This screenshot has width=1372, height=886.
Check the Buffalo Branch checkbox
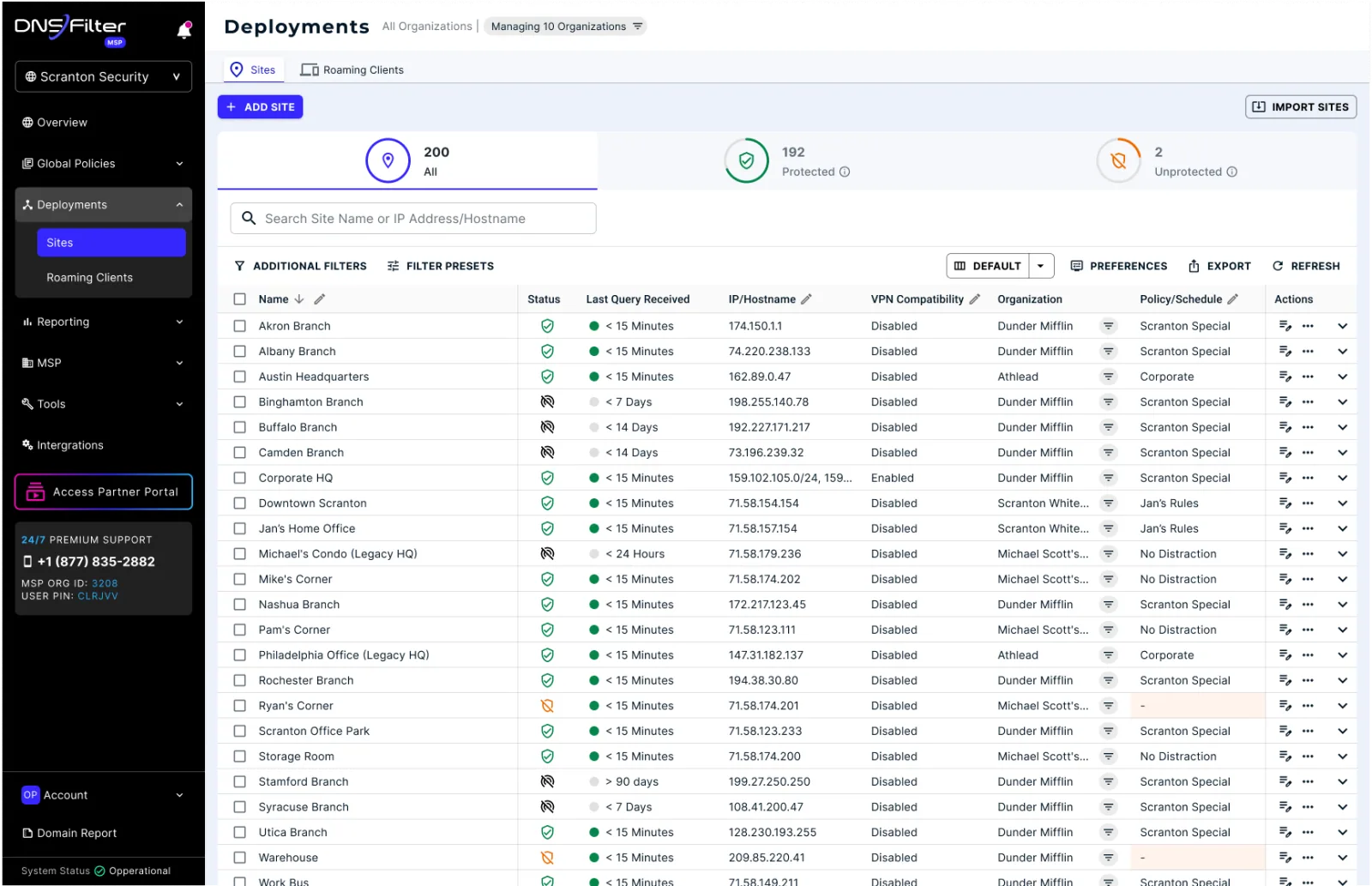click(x=240, y=427)
